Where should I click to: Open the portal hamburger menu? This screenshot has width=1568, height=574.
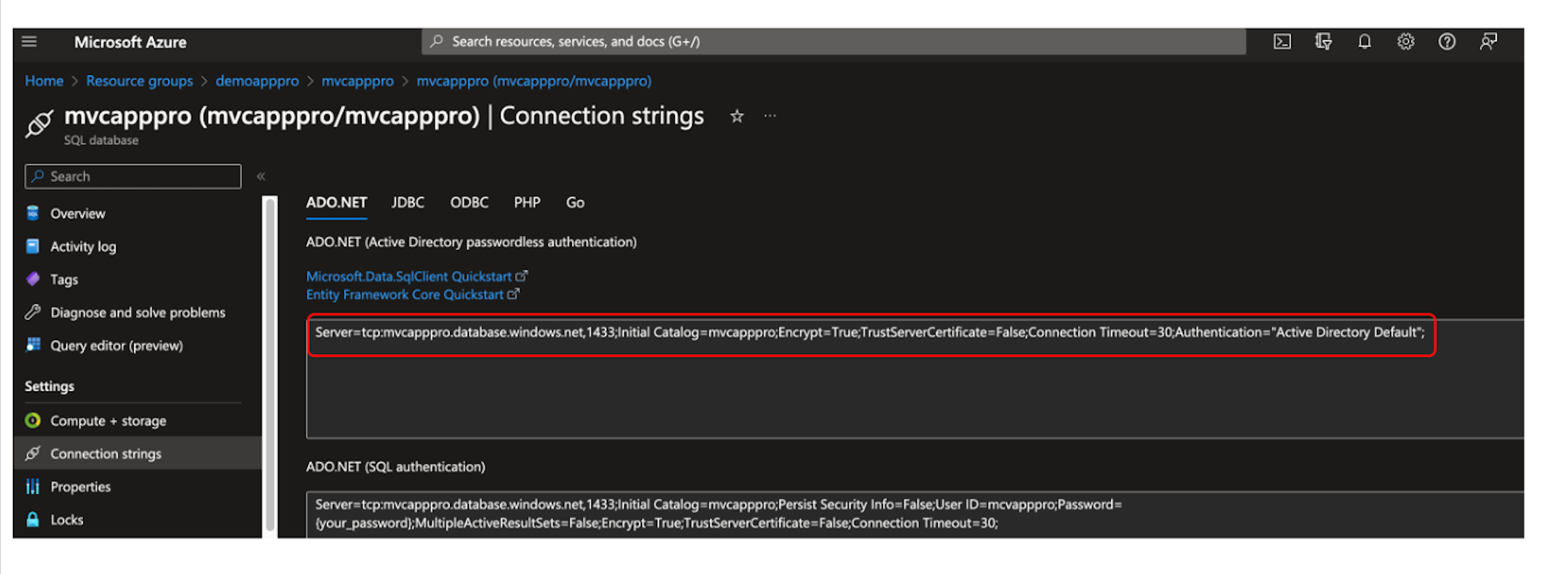(29, 41)
